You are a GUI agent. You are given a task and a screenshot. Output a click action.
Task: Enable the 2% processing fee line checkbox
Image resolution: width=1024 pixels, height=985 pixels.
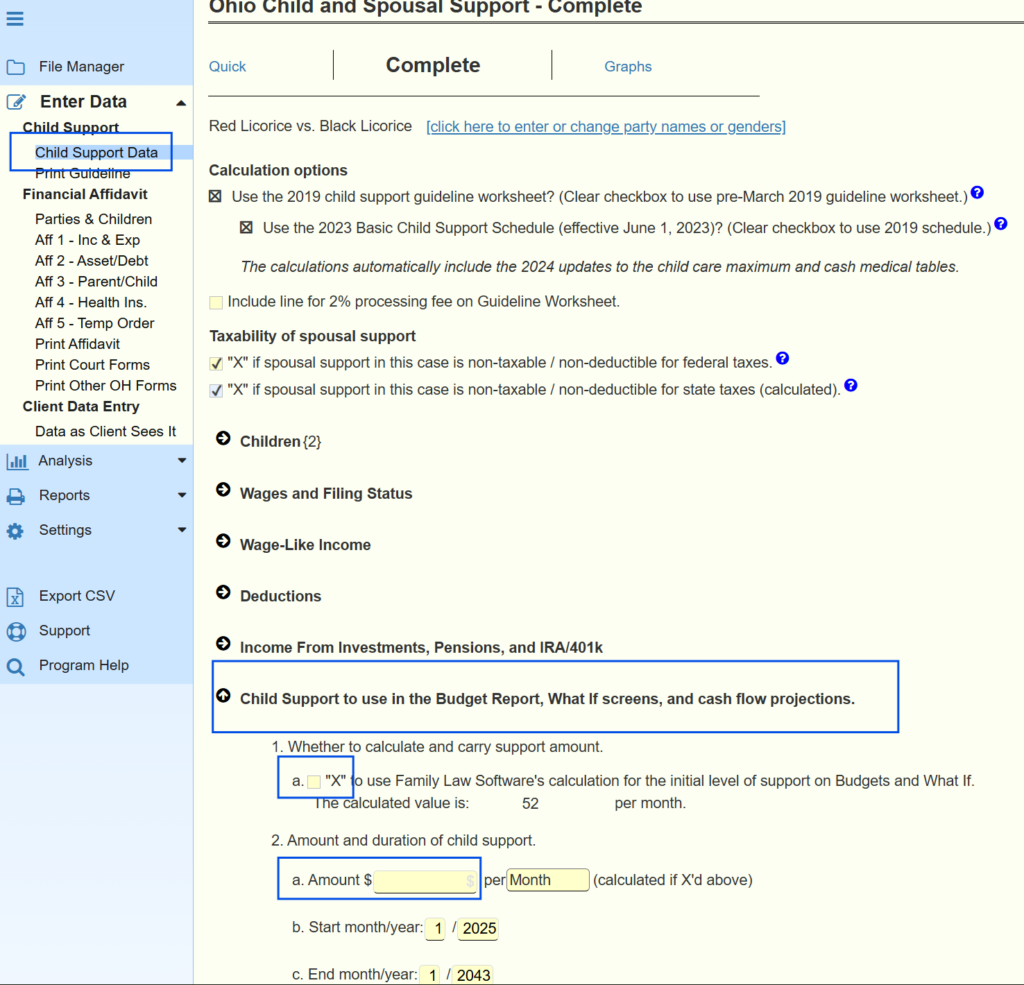[216, 302]
